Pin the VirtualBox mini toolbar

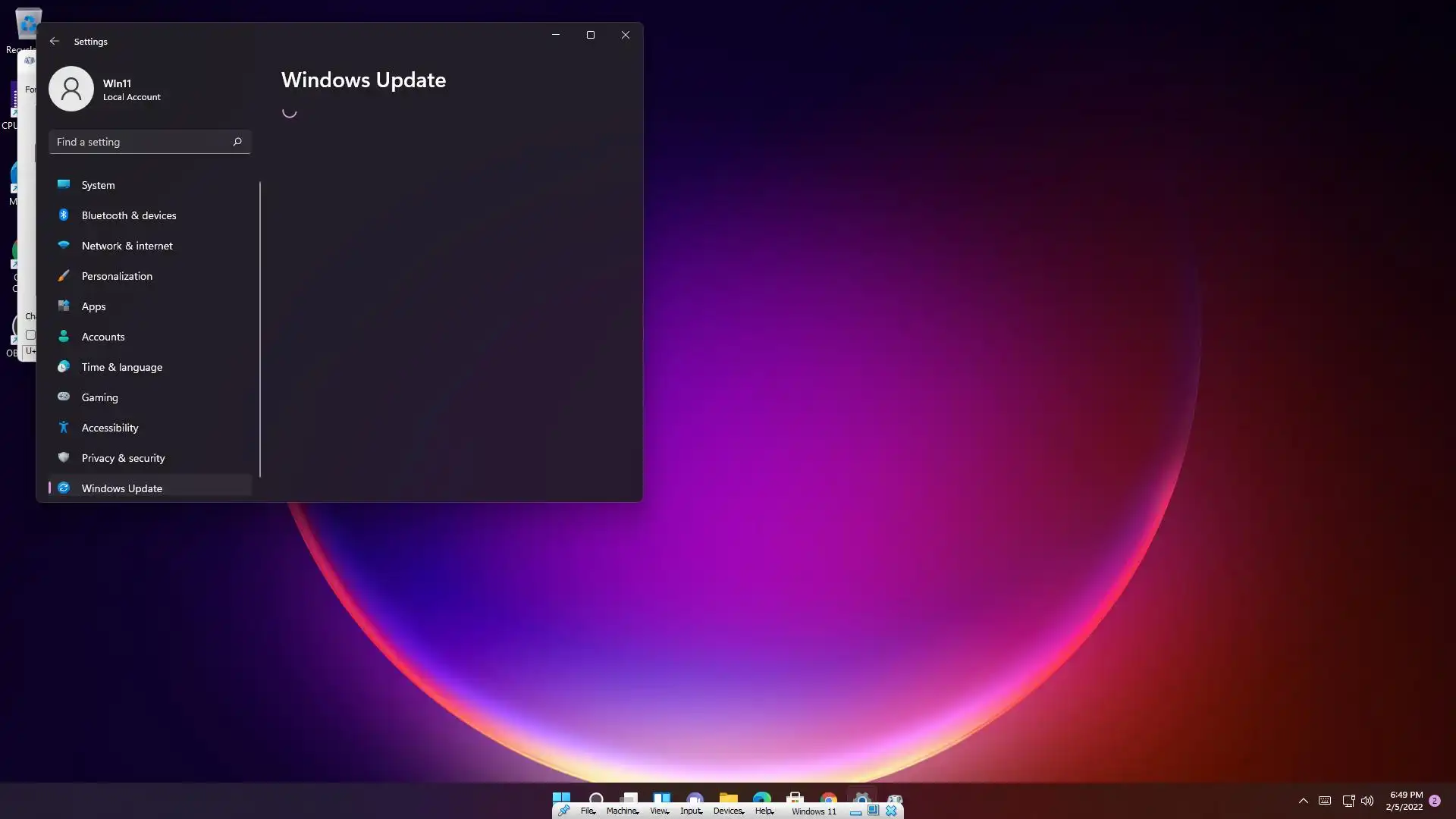(564, 811)
